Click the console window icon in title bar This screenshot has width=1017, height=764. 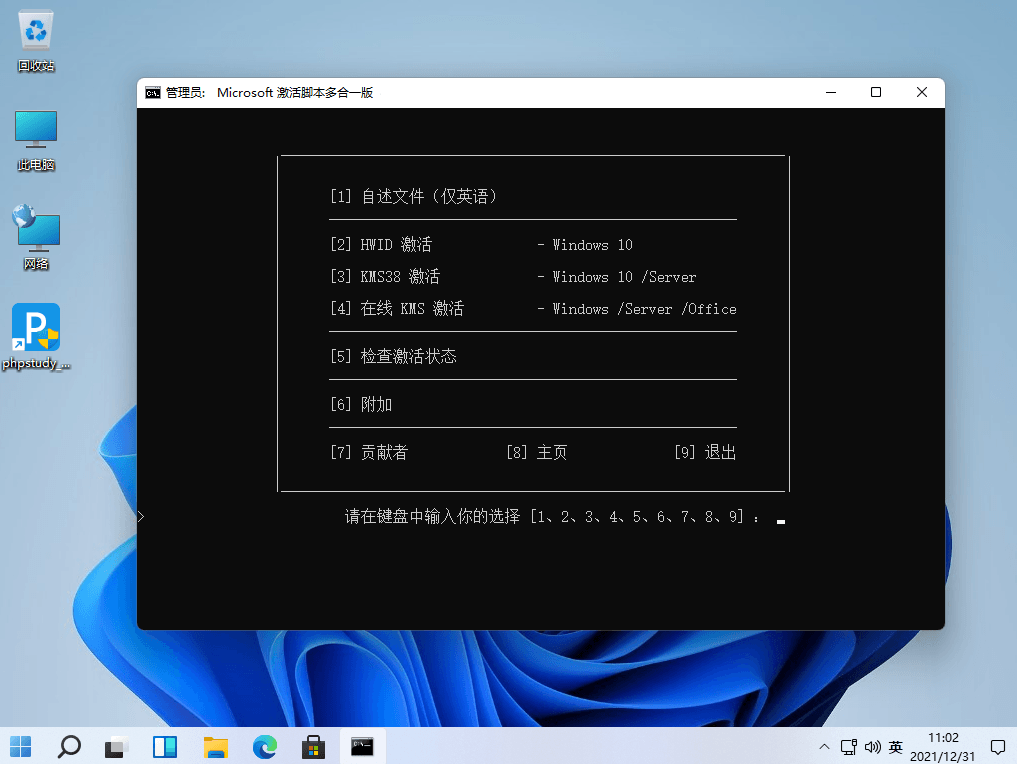click(152, 92)
